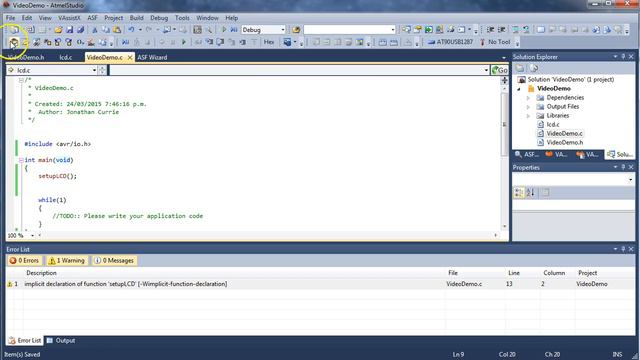Sort by the Description column header

pyautogui.click(x=41, y=273)
